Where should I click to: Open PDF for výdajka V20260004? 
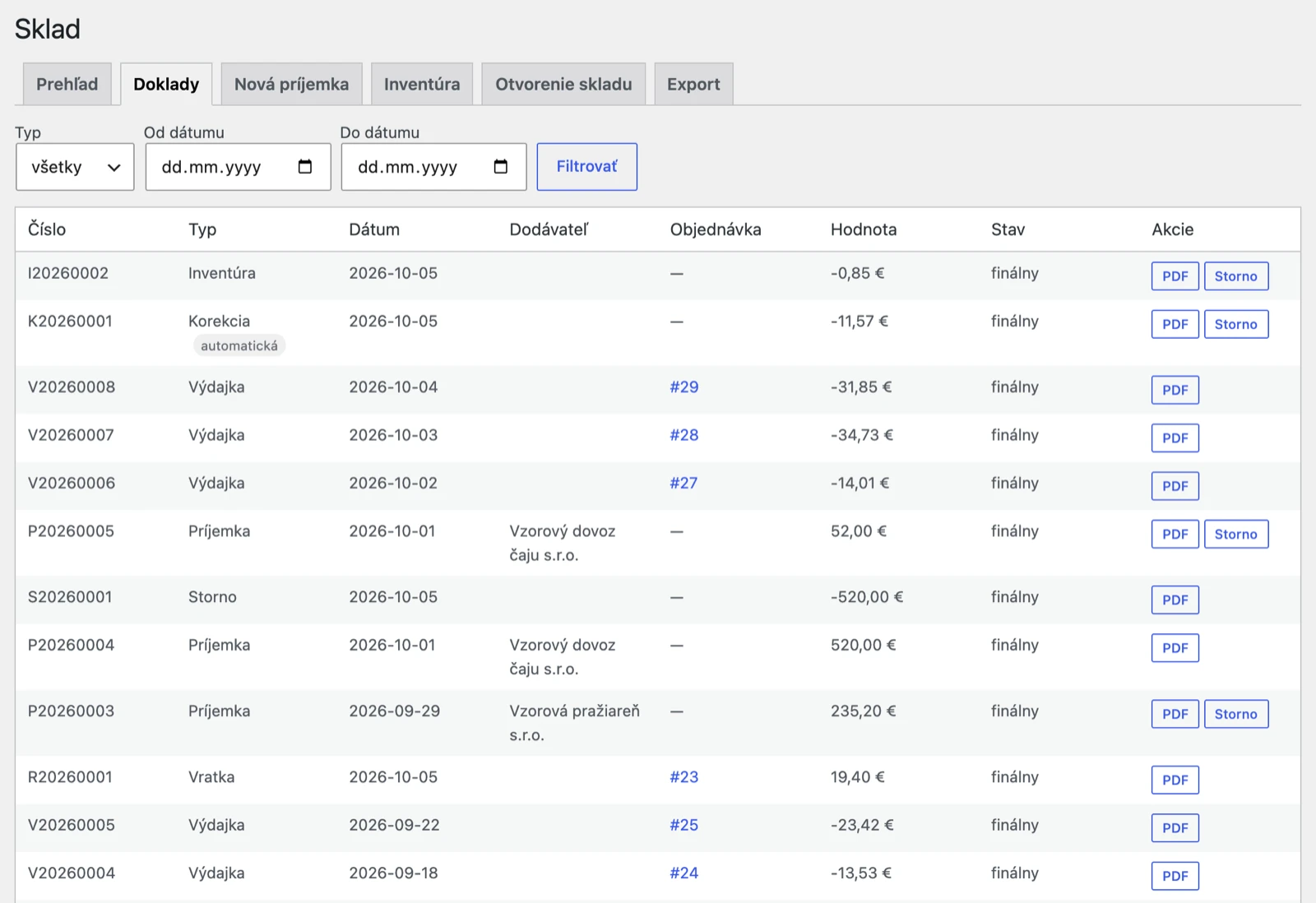pyautogui.click(x=1175, y=876)
